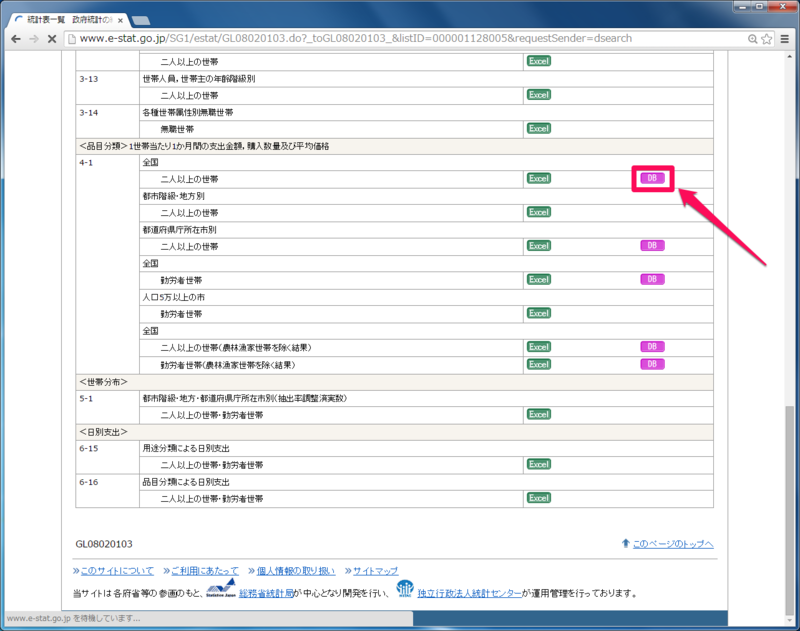
Task: Download Excel for 3-13 二人以上の世帯
Action: coord(539,95)
